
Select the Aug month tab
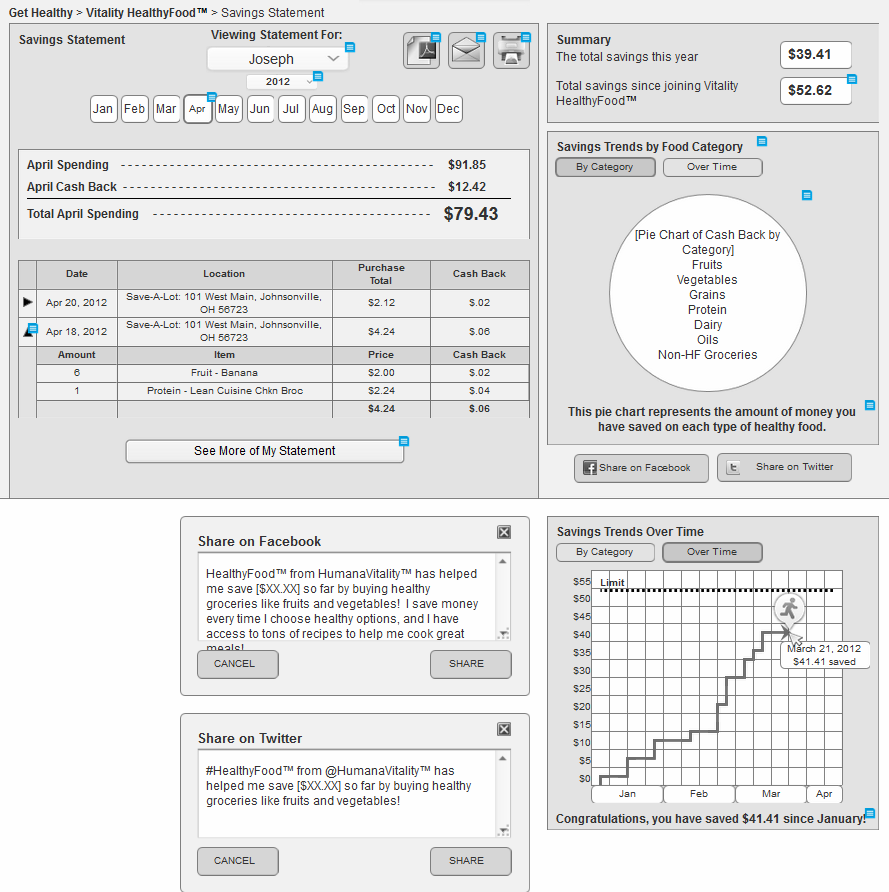[x=322, y=109]
